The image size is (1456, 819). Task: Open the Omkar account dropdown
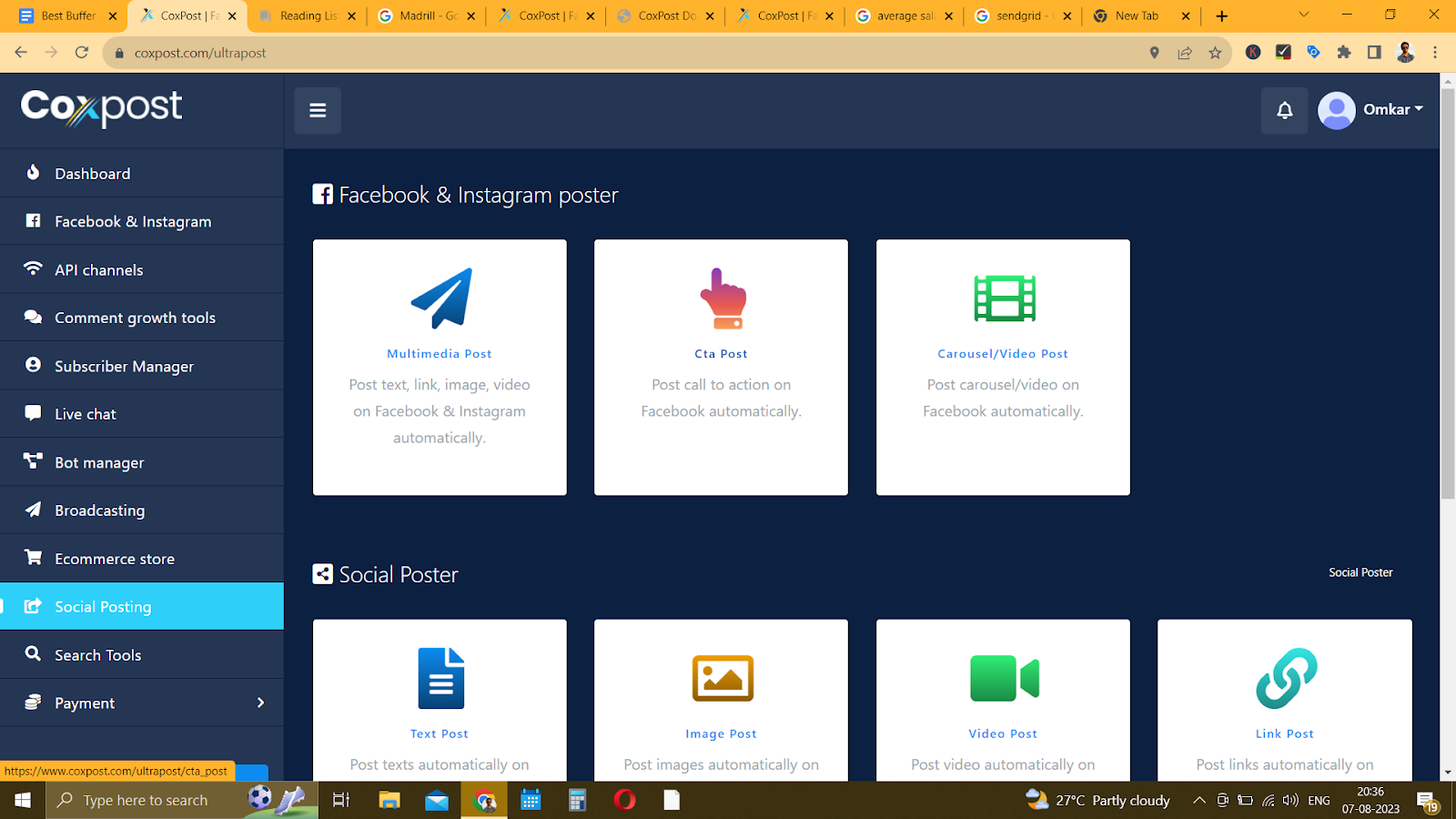[x=1392, y=109]
